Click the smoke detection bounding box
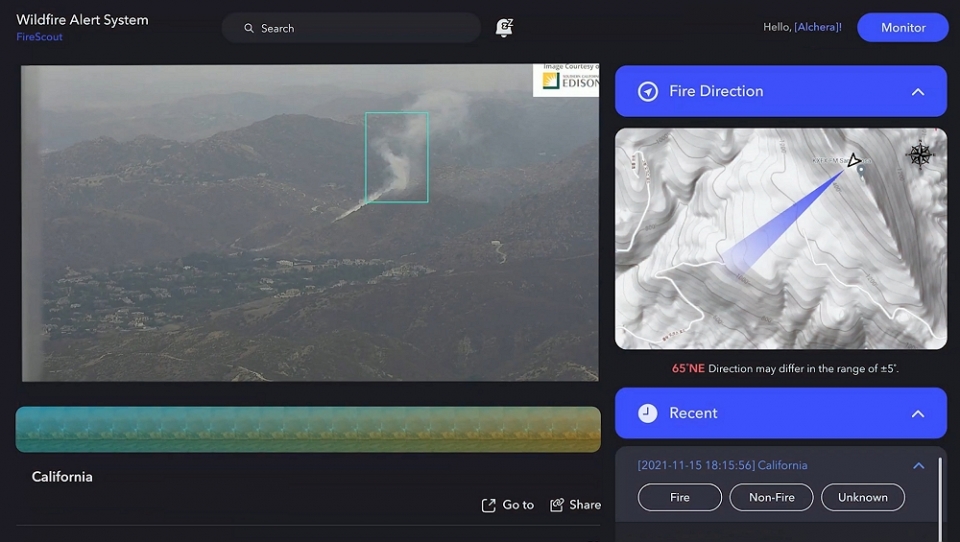This screenshot has width=960, height=542. (396, 157)
